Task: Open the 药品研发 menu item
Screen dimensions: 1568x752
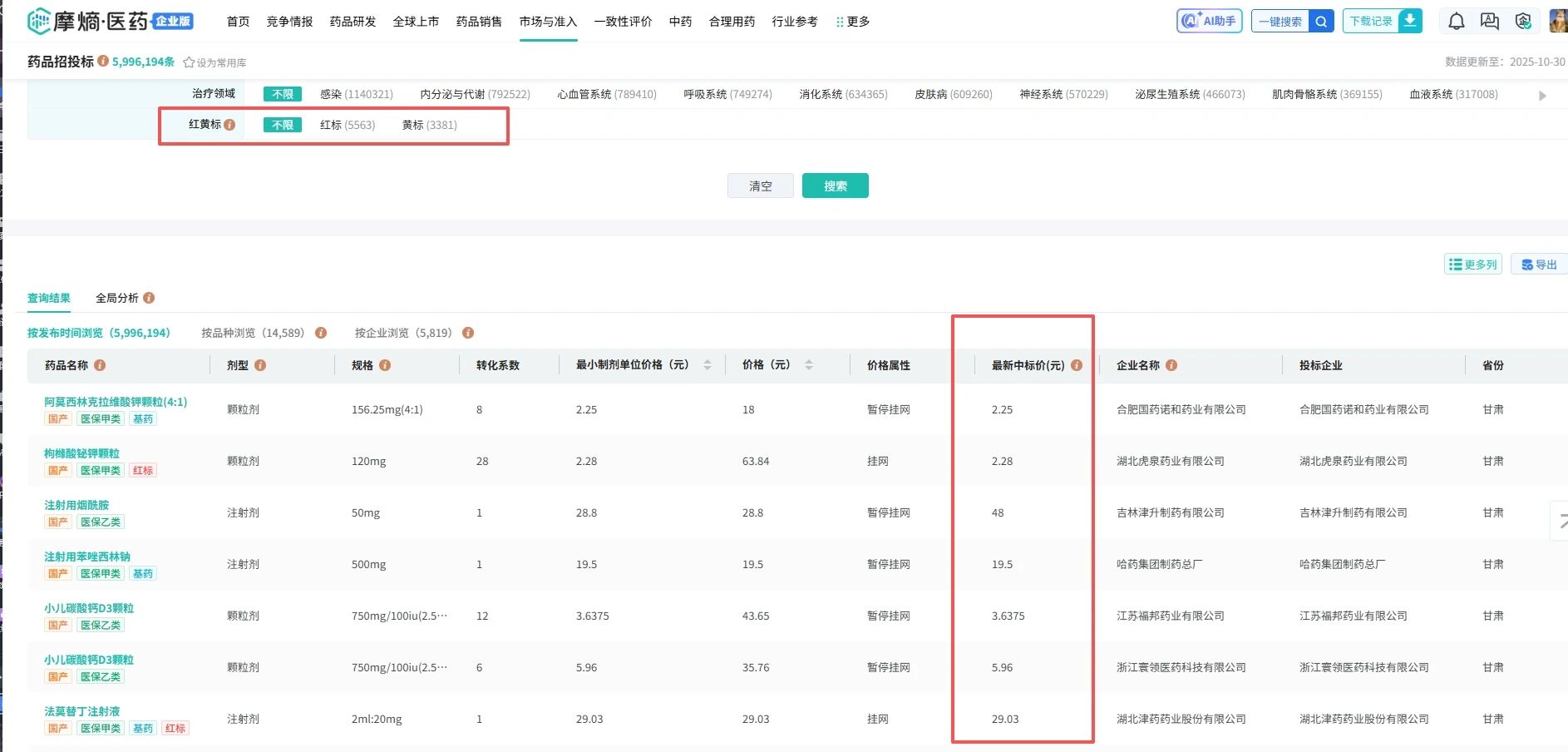Action: tap(353, 22)
